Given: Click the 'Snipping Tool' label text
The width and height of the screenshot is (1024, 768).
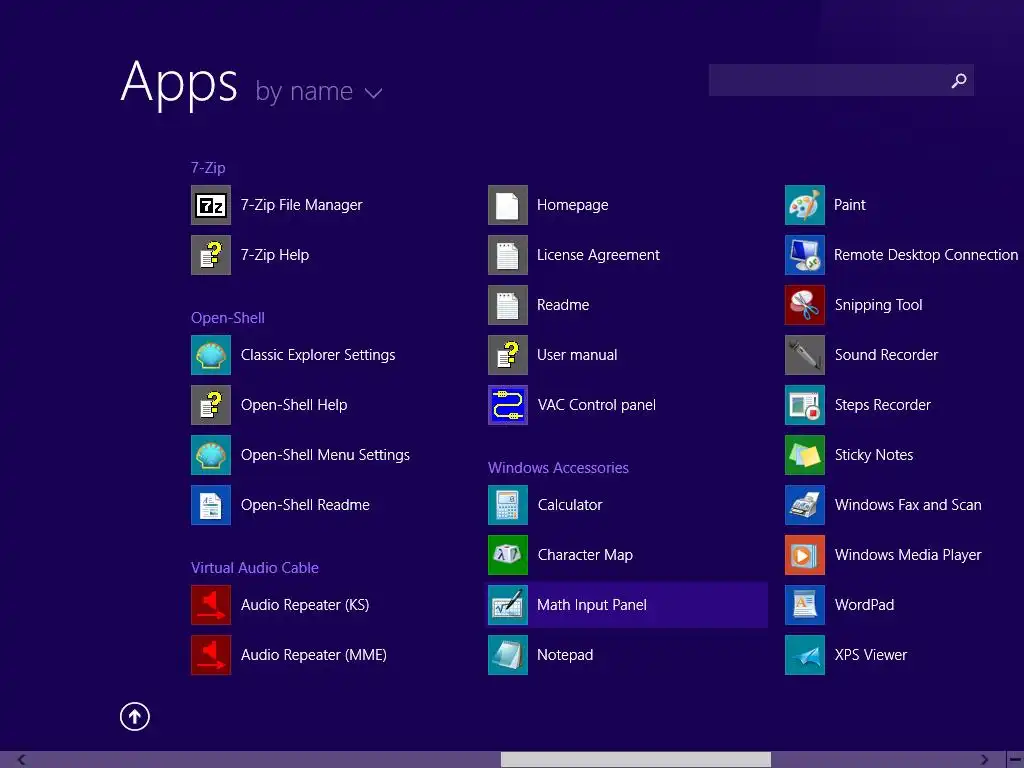Looking at the screenshot, I should tap(878, 305).
